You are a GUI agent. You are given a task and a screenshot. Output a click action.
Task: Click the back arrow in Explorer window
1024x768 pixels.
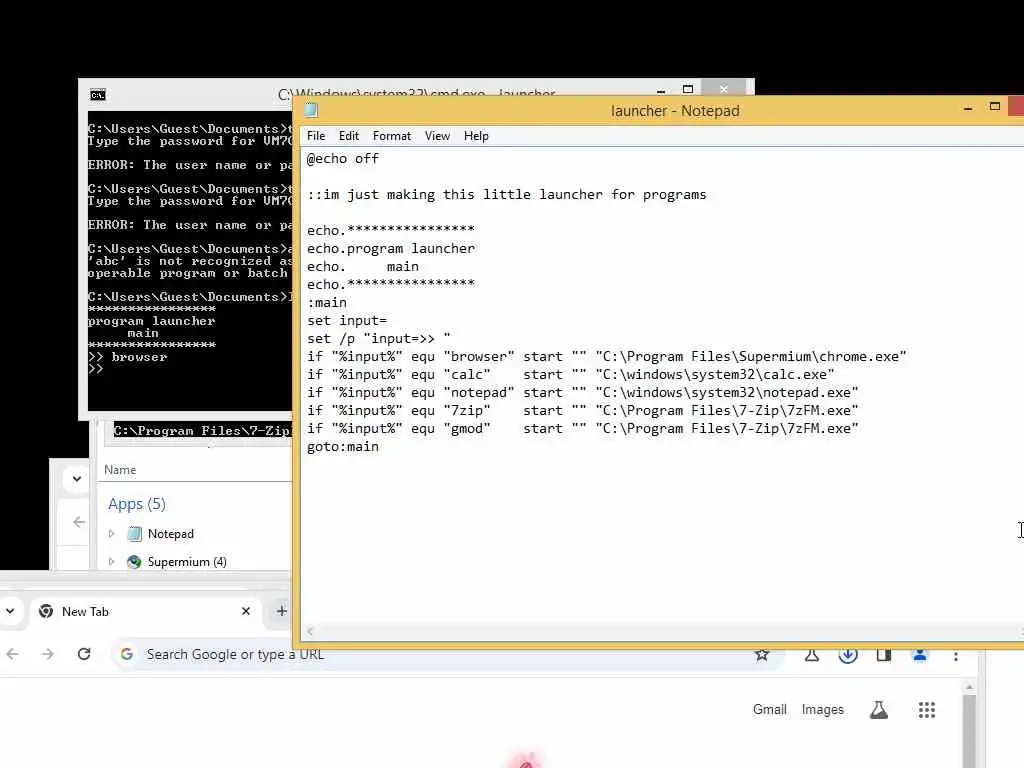(79, 522)
